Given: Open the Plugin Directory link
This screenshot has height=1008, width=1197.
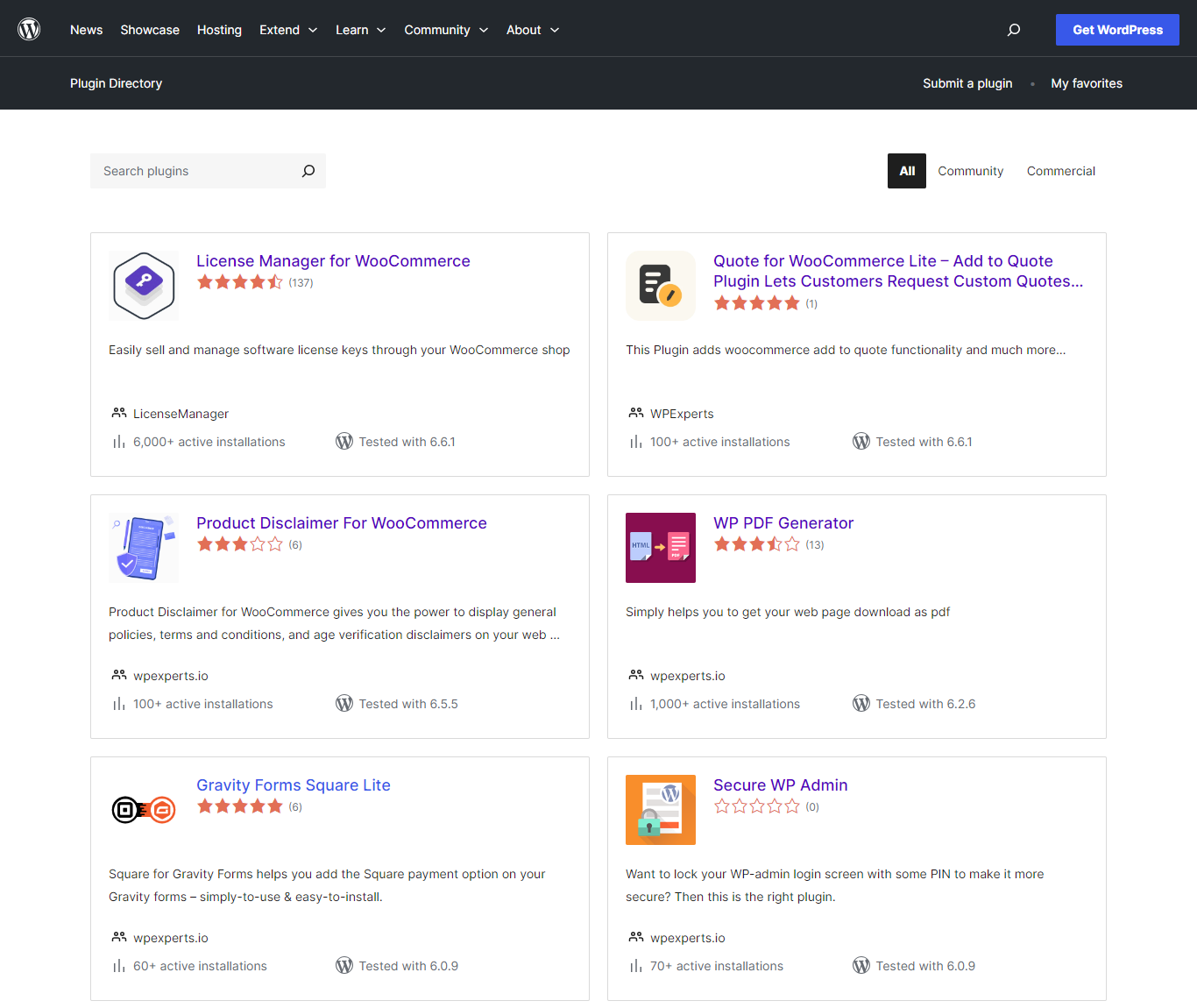Looking at the screenshot, I should (116, 83).
